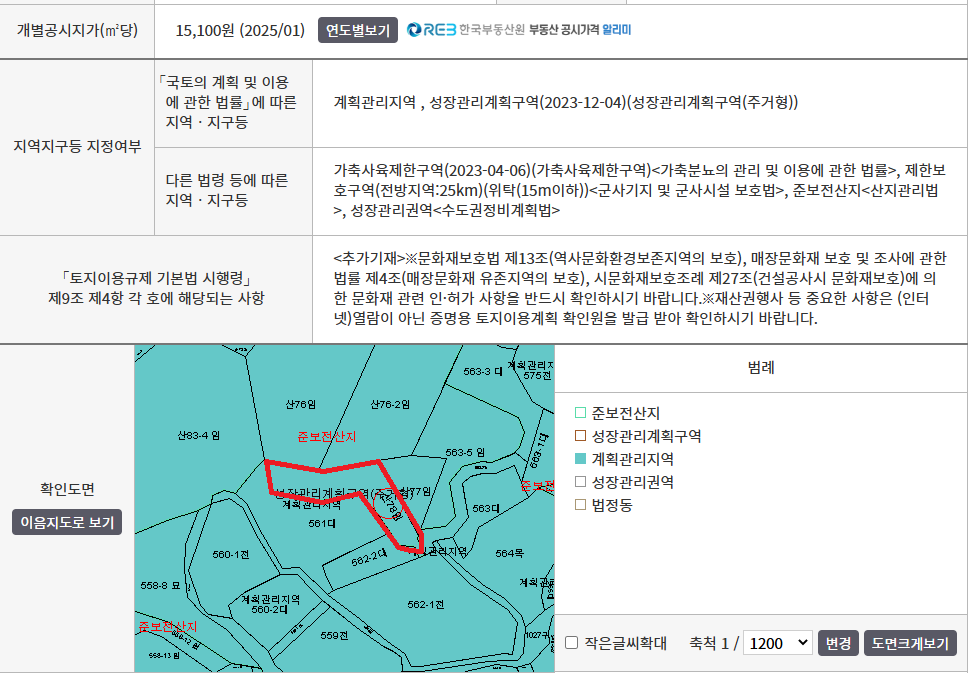Enlarge the map with 도면크게보기
Image resolution: width=975 pixels, height=673 pixels.
tap(910, 643)
